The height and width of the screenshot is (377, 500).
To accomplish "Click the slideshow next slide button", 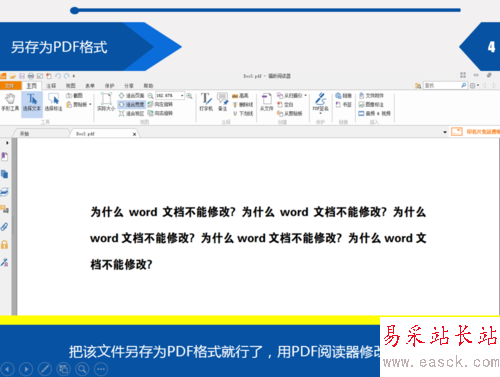I will [x=26, y=369].
